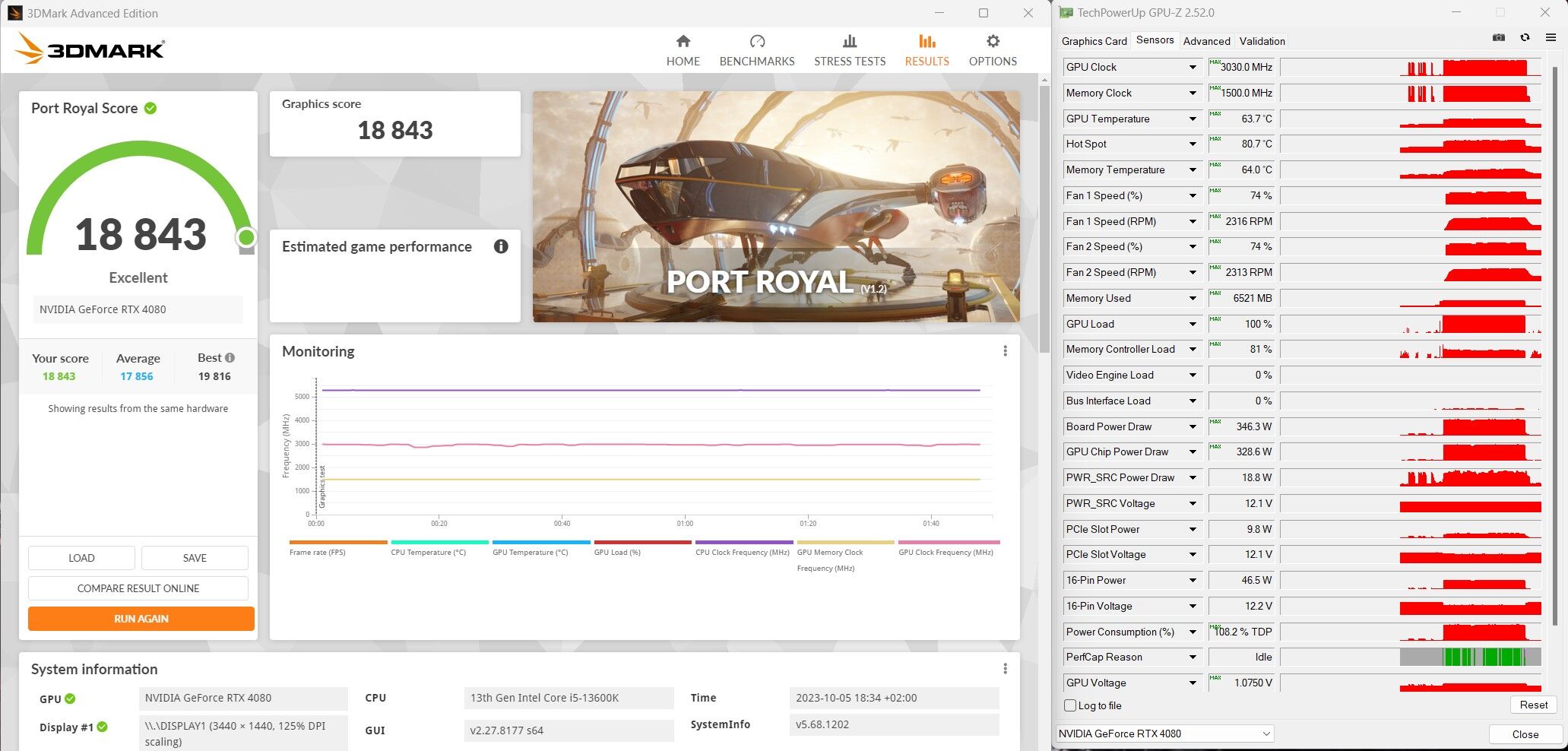Screen dimensions: 1568x751
Task: Open the Memory Used sensor dropdown
Action: [x=1193, y=299]
